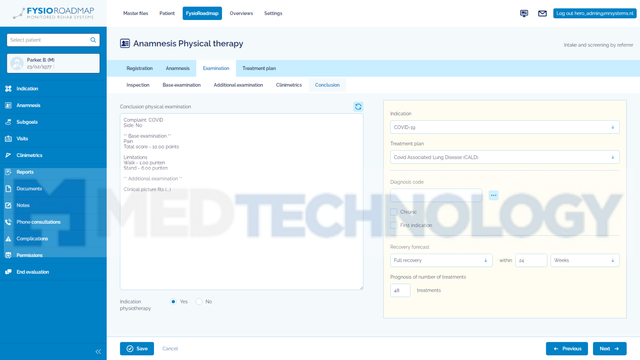Switch to the Treatment plan tab
The image size is (640, 360).
click(x=259, y=68)
